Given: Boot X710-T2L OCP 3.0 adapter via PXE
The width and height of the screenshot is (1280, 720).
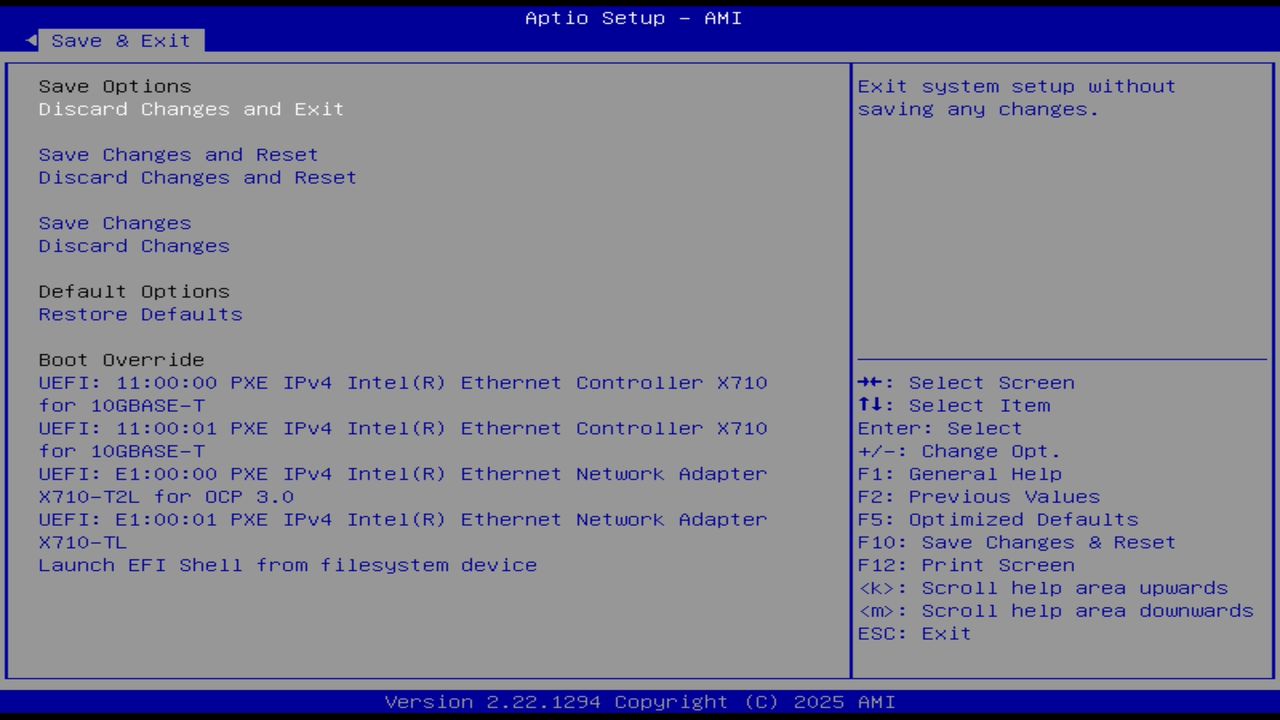Looking at the screenshot, I should 402,474.
